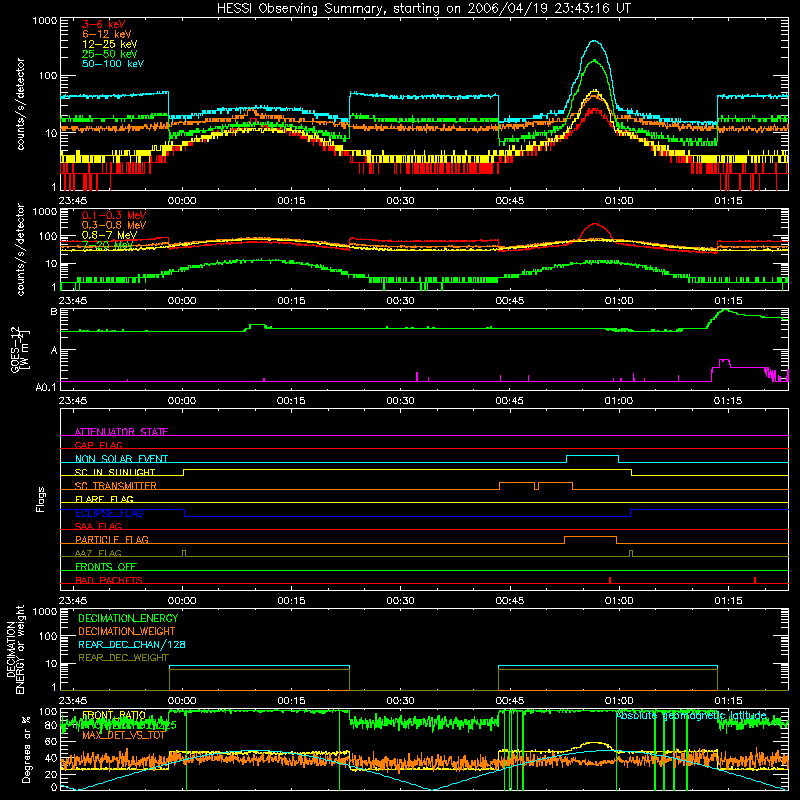The height and width of the screenshot is (800, 800).
Task: Select the "FLARE_FLAG" label
Action: click(x=104, y=499)
